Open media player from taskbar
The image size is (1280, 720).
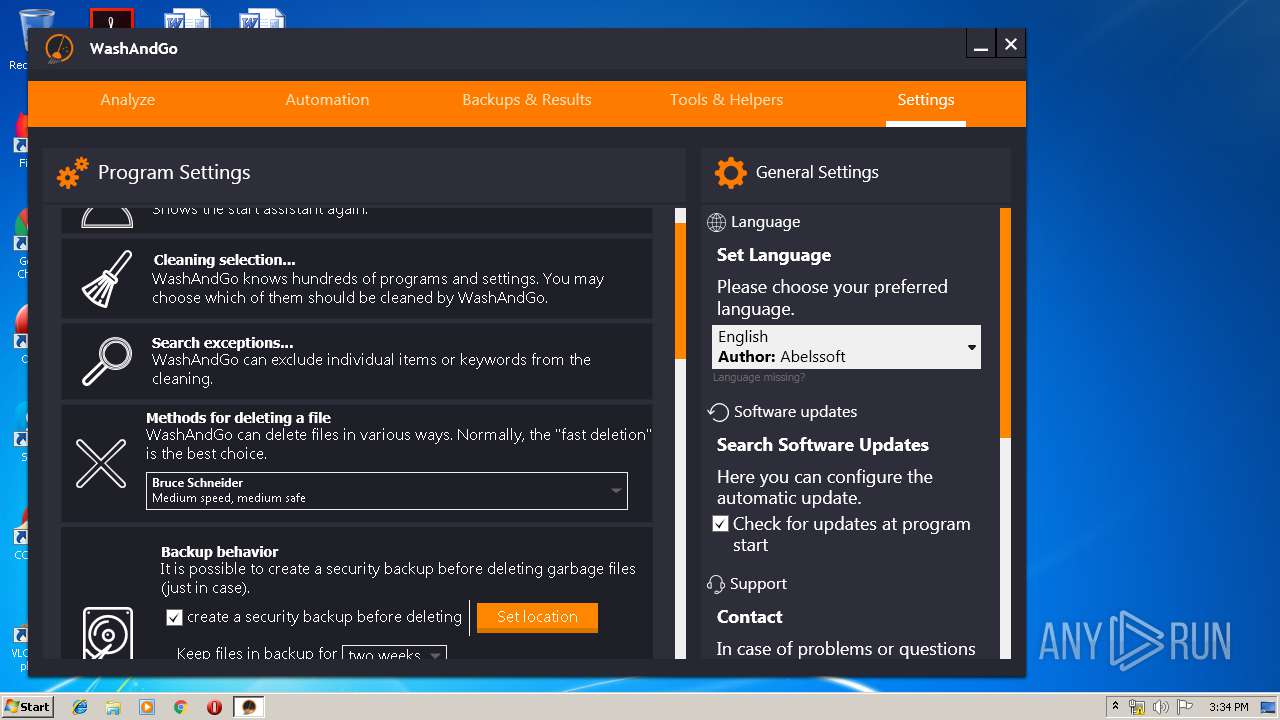pyautogui.click(x=147, y=707)
